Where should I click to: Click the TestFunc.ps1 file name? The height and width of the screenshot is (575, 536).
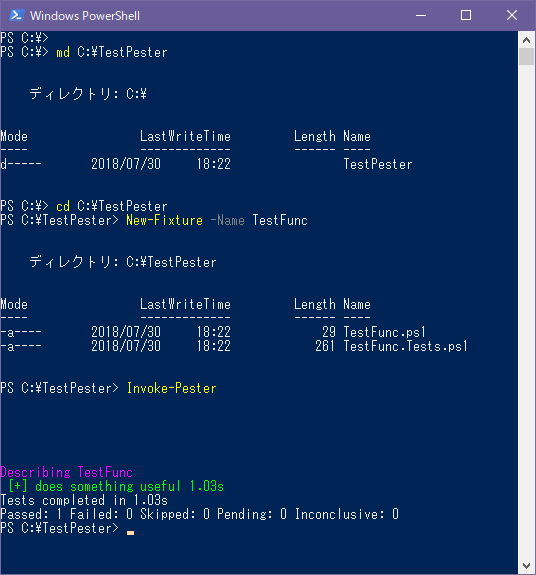pyautogui.click(x=385, y=332)
